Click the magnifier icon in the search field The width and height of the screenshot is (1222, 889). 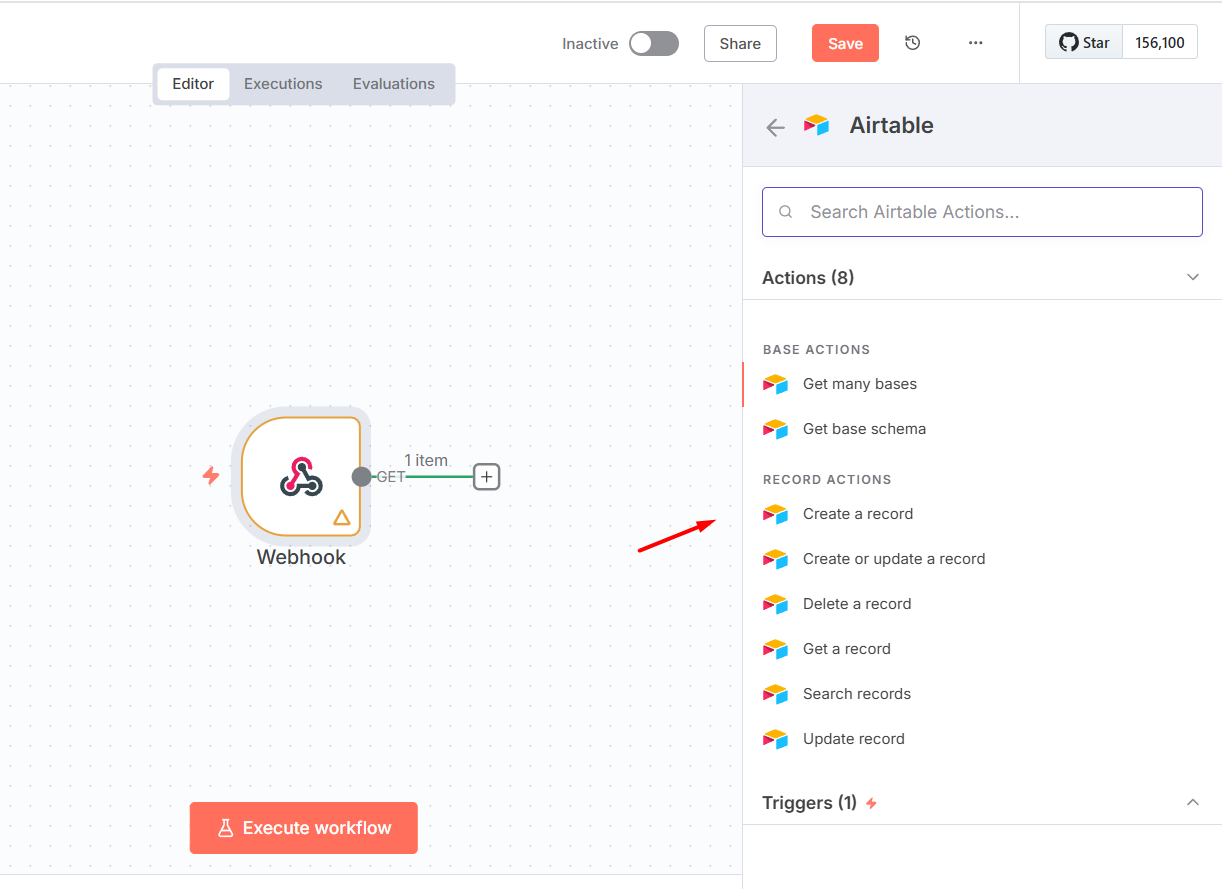pyautogui.click(x=785, y=211)
